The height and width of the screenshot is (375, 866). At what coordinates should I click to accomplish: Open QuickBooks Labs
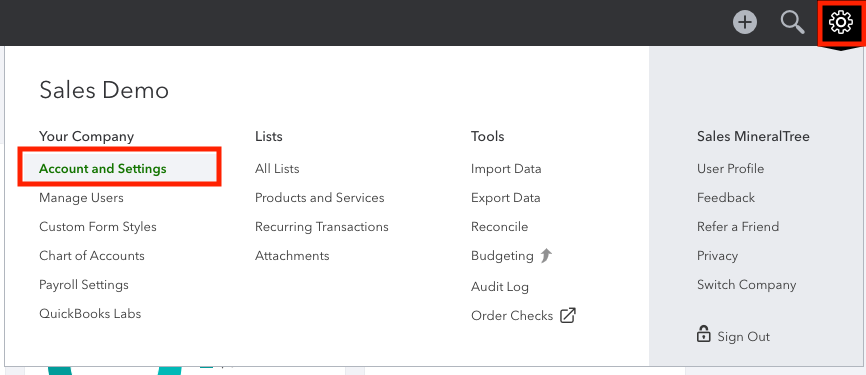[90, 314]
